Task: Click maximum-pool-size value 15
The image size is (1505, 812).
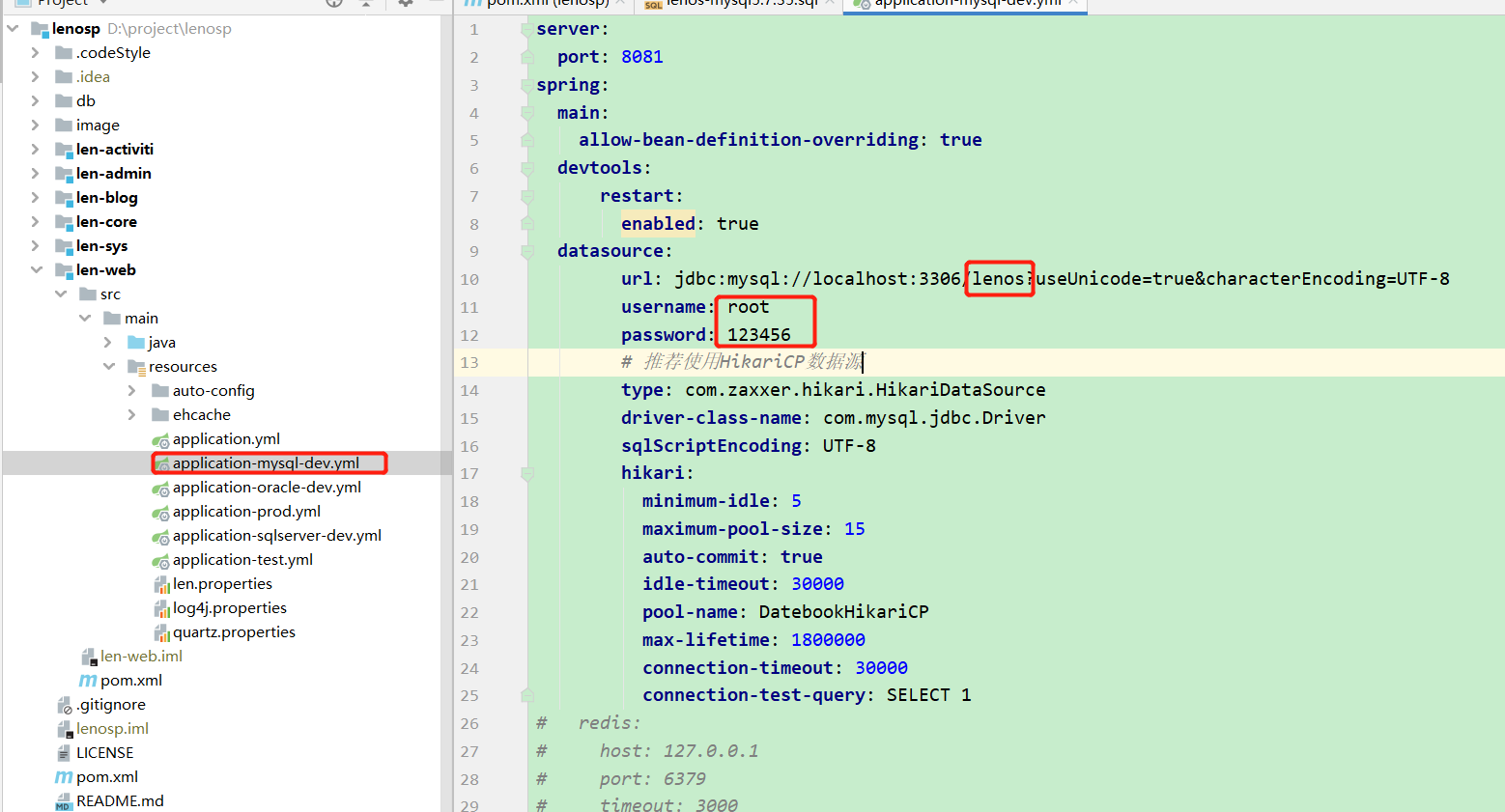Action: tap(855, 529)
